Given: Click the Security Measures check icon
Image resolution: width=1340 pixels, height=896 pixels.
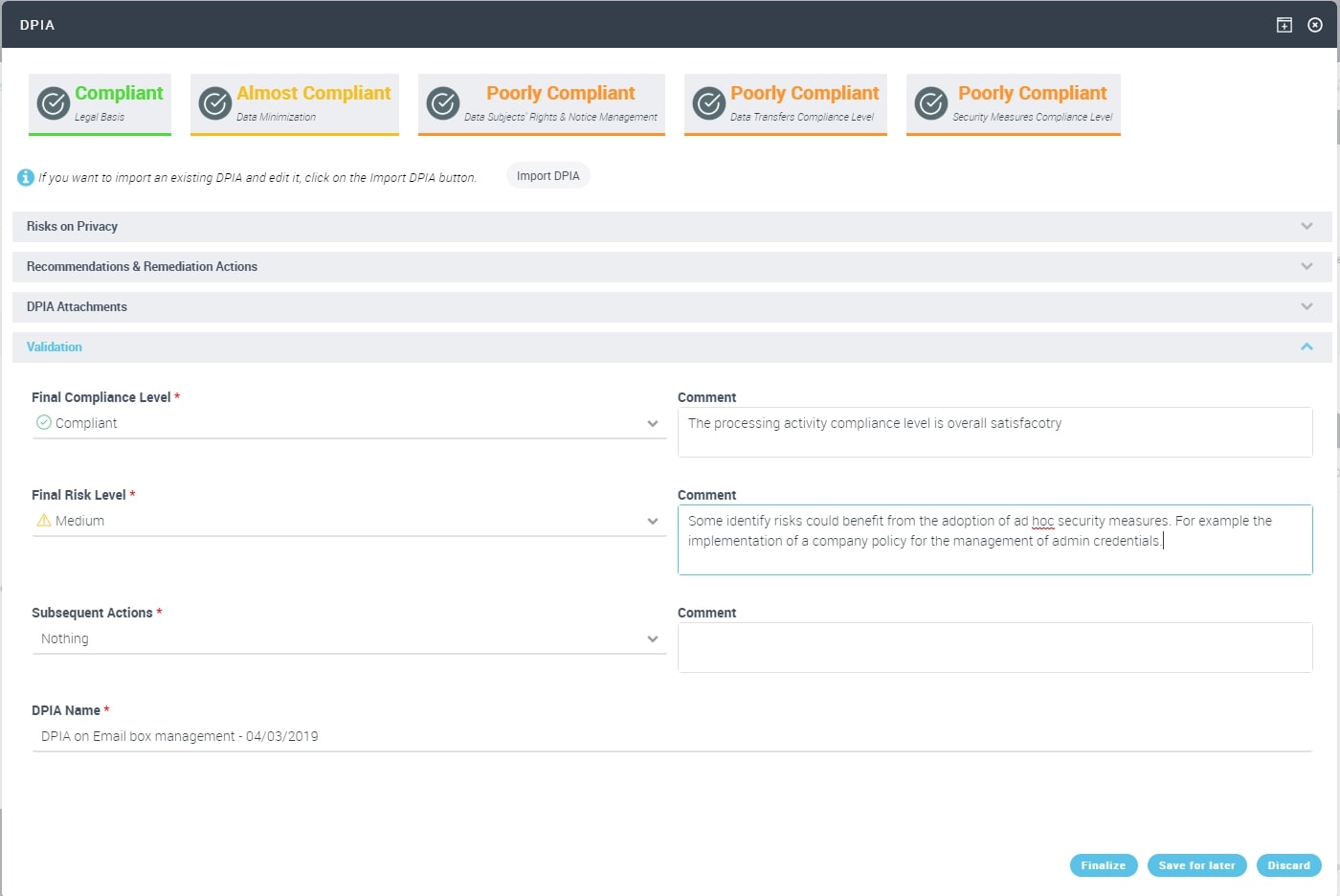Looking at the screenshot, I should coord(931,102).
